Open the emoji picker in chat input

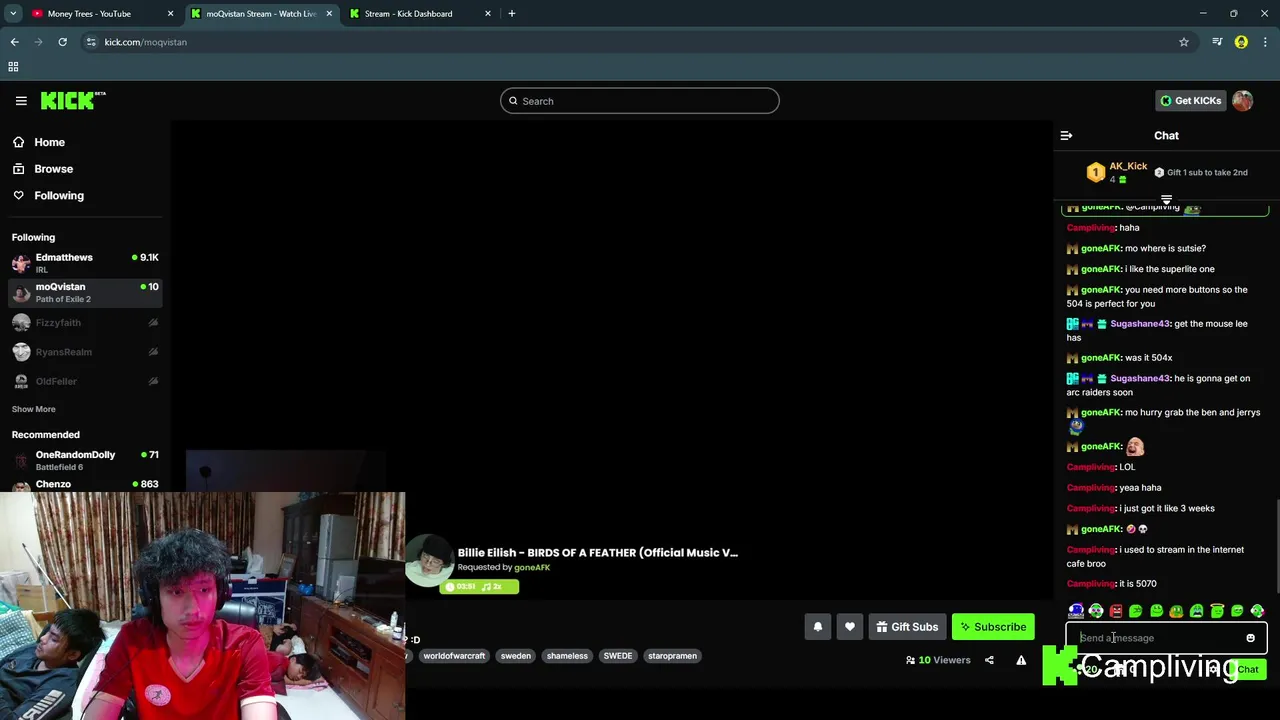tap(1250, 638)
